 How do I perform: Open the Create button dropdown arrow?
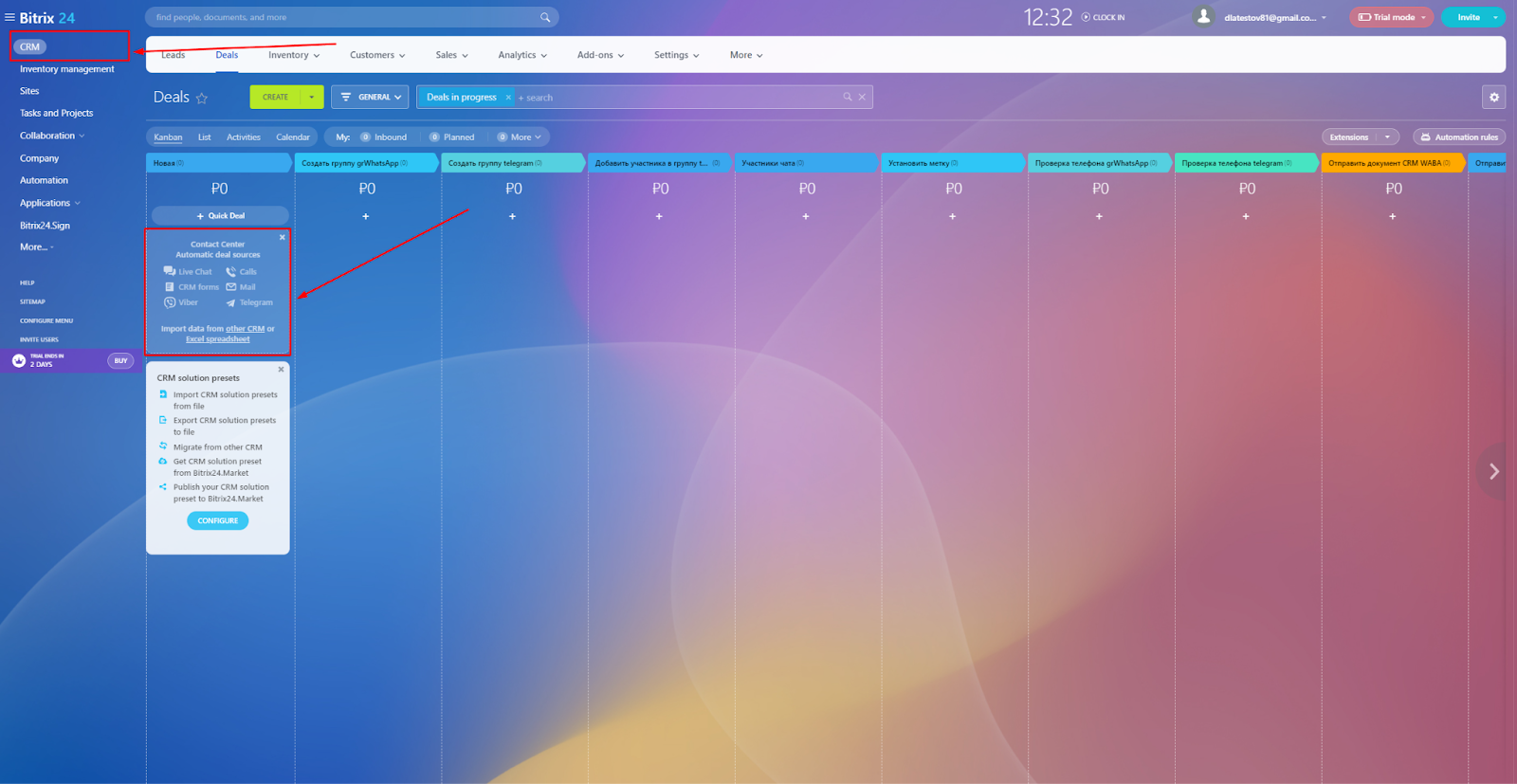311,97
